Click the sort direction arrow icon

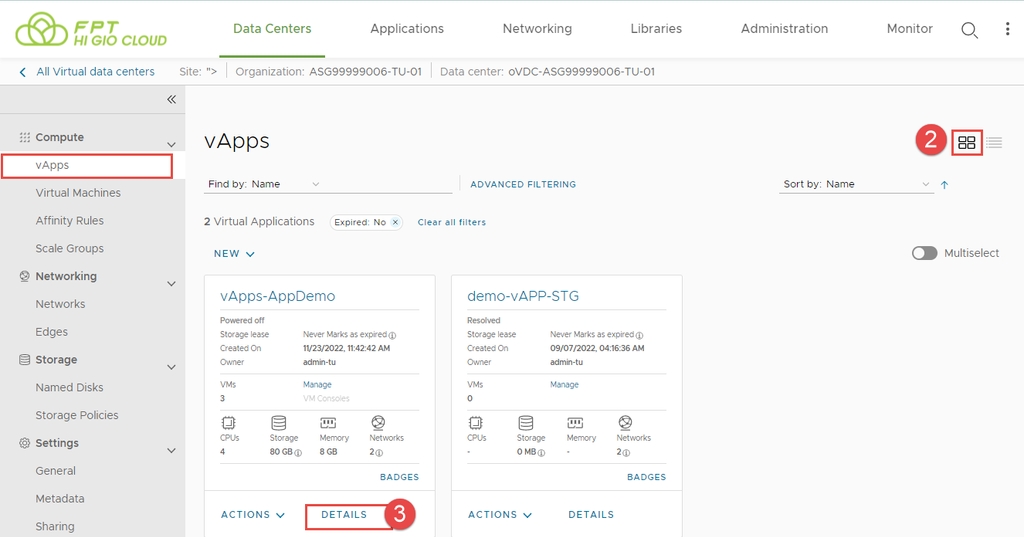click(x=944, y=184)
